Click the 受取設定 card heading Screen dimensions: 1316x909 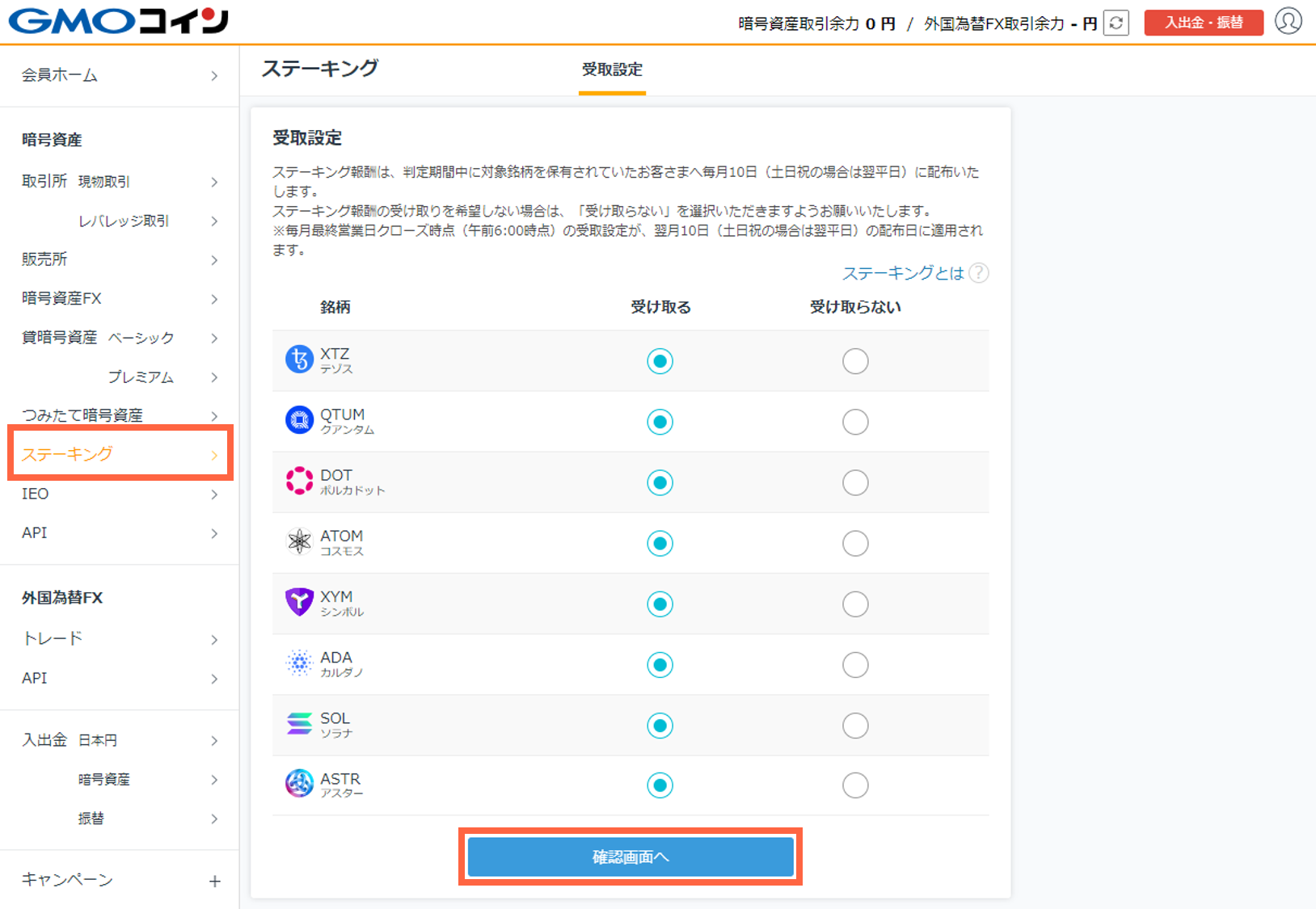pyautogui.click(x=307, y=138)
